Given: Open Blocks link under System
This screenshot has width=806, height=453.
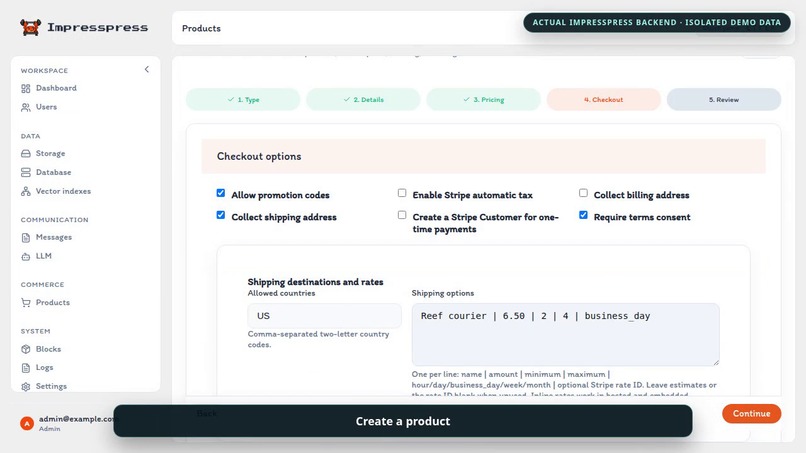Looking at the screenshot, I should pyautogui.click(x=48, y=349).
